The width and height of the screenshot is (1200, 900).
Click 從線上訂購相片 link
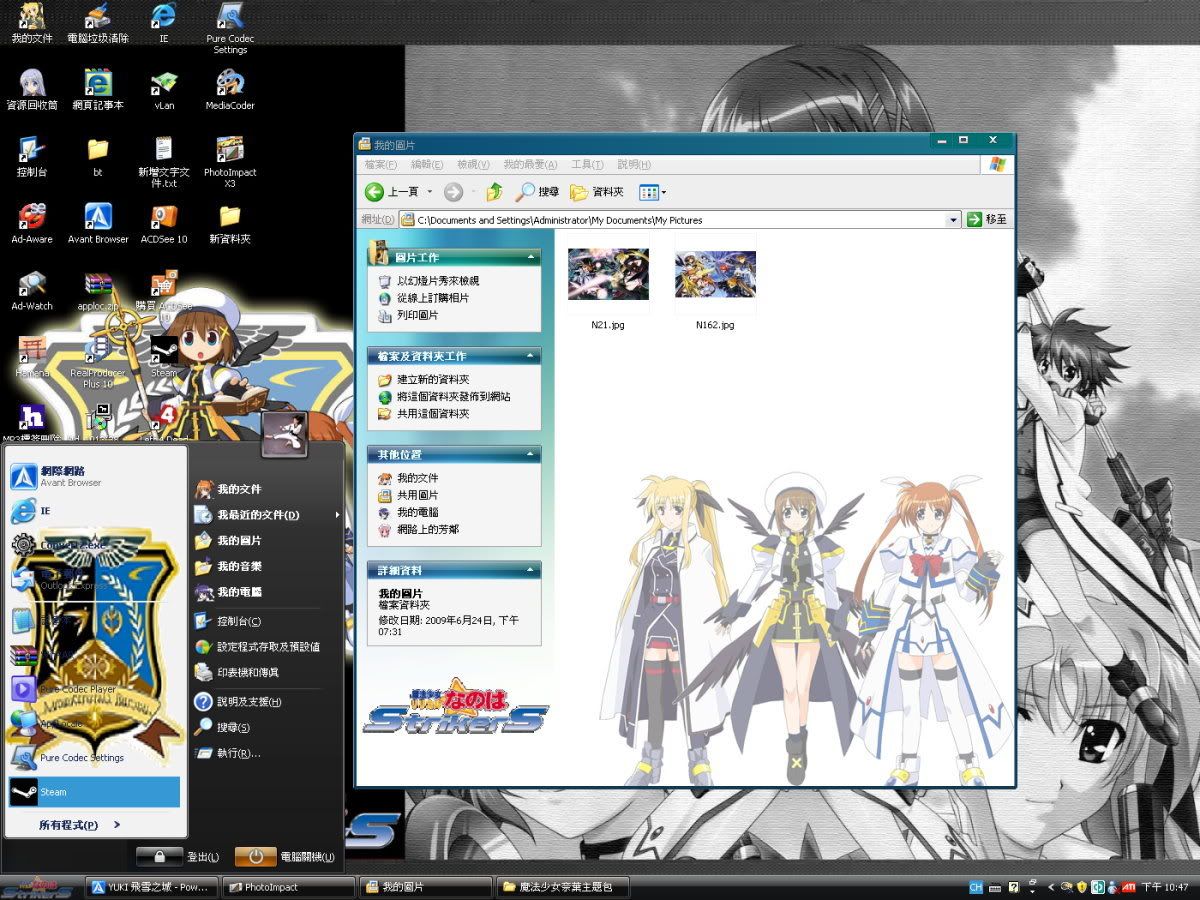pyautogui.click(x=433, y=298)
